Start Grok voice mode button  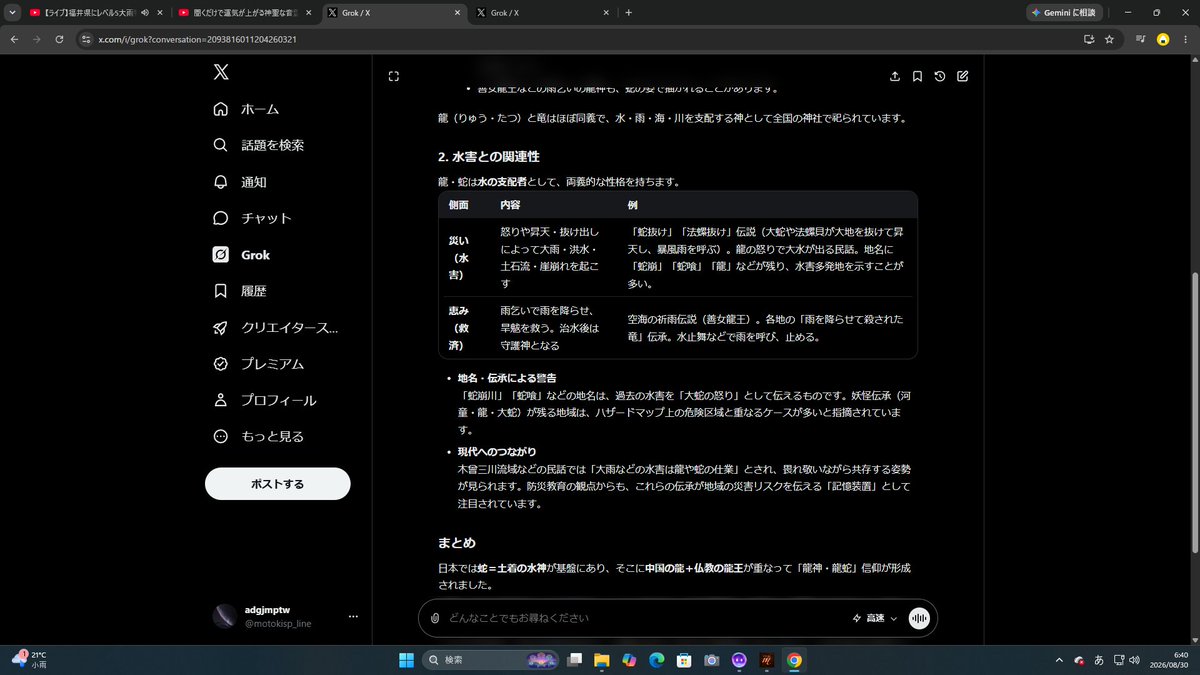pos(919,618)
